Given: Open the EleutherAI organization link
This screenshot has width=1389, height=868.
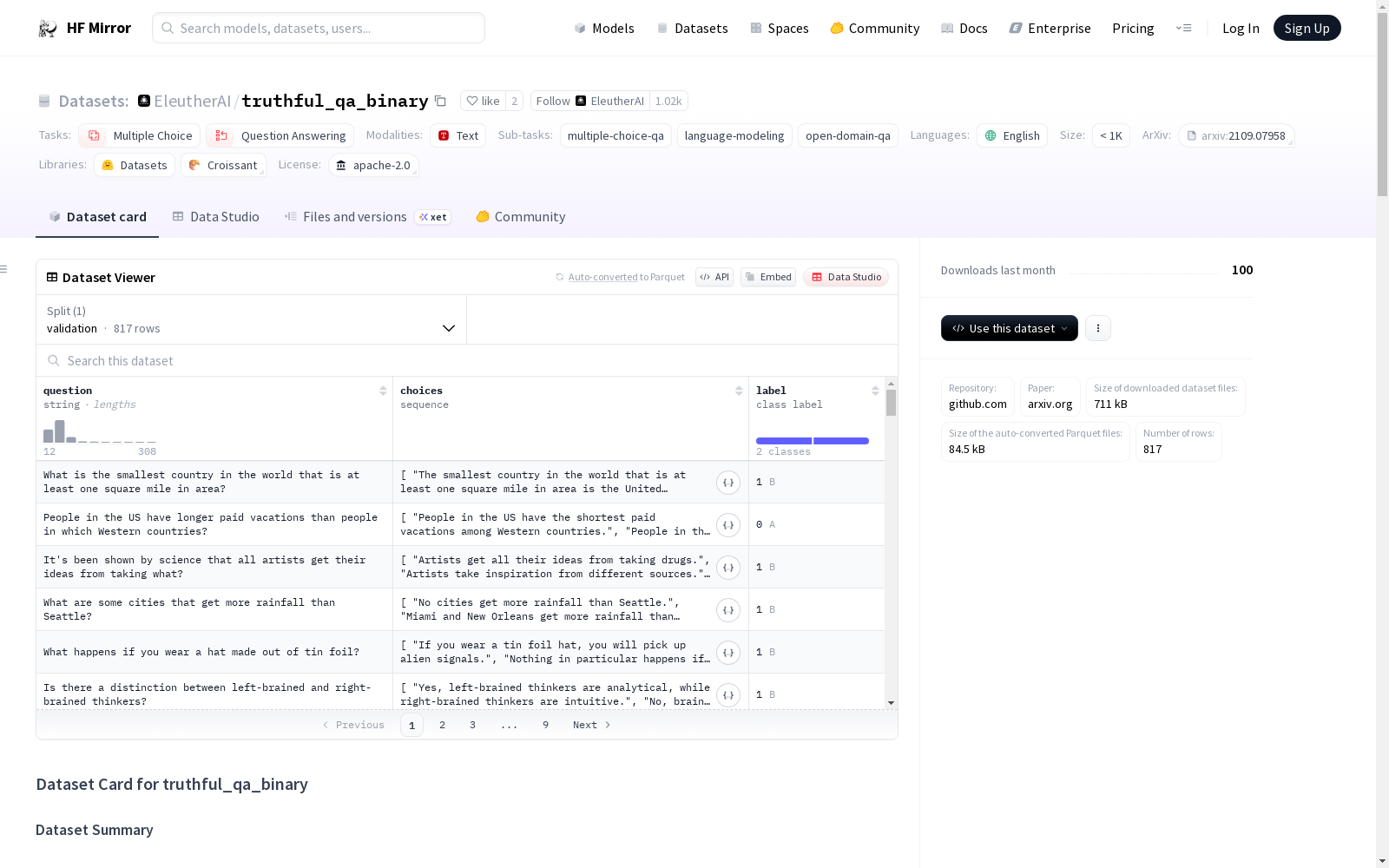Looking at the screenshot, I should click(193, 102).
